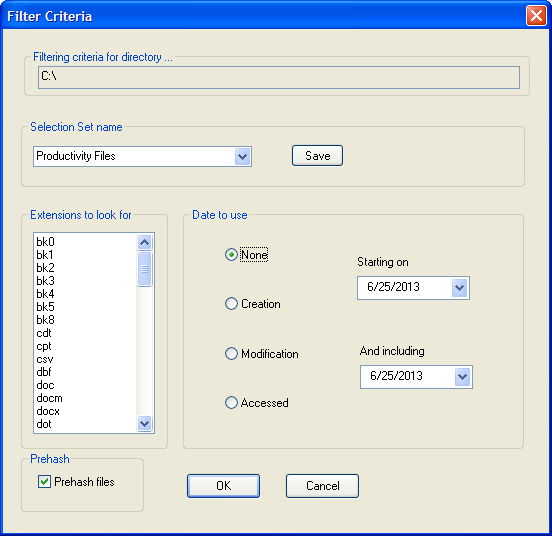Uncheck the Prehash files checkbox
The image size is (552, 536).
44,481
